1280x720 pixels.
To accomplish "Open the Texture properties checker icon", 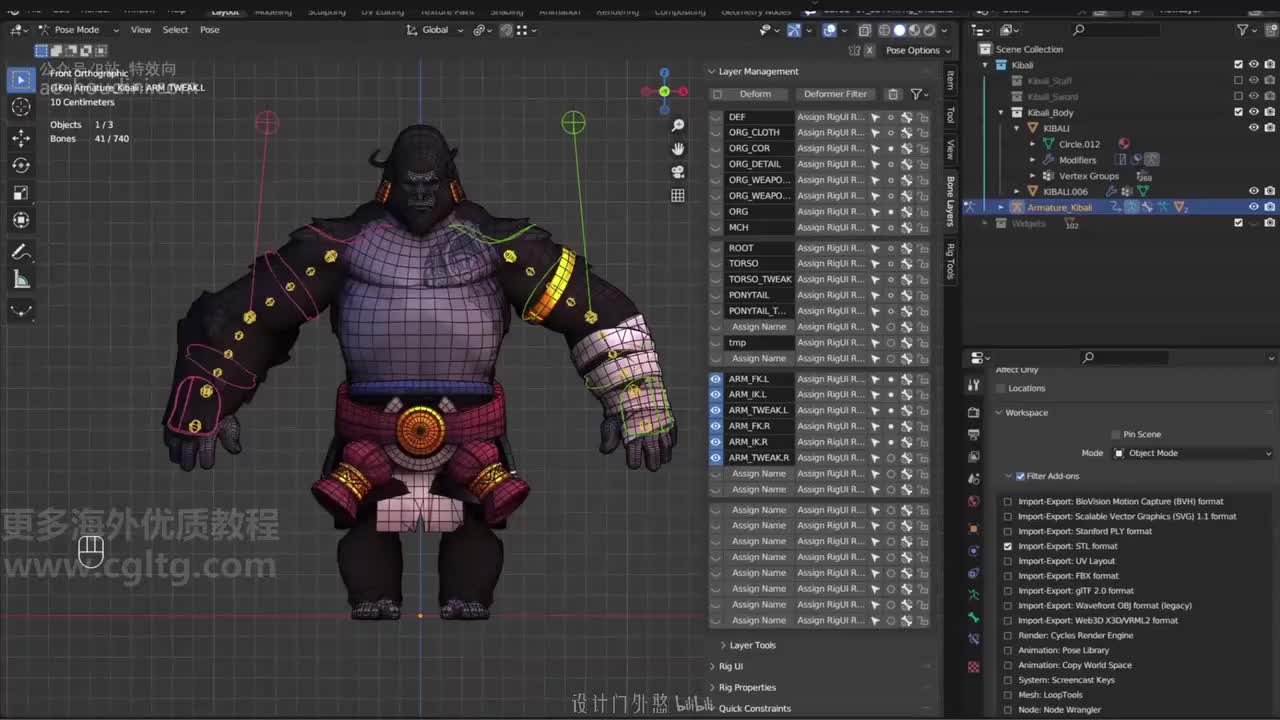I will tap(974, 666).
